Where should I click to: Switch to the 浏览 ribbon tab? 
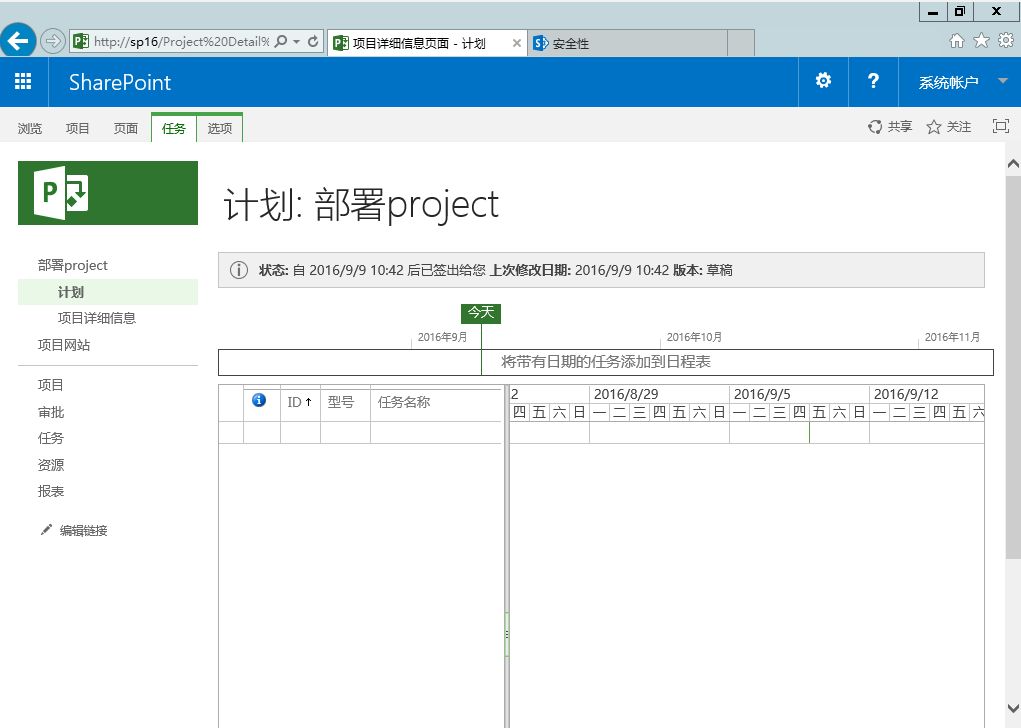[33, 128]
